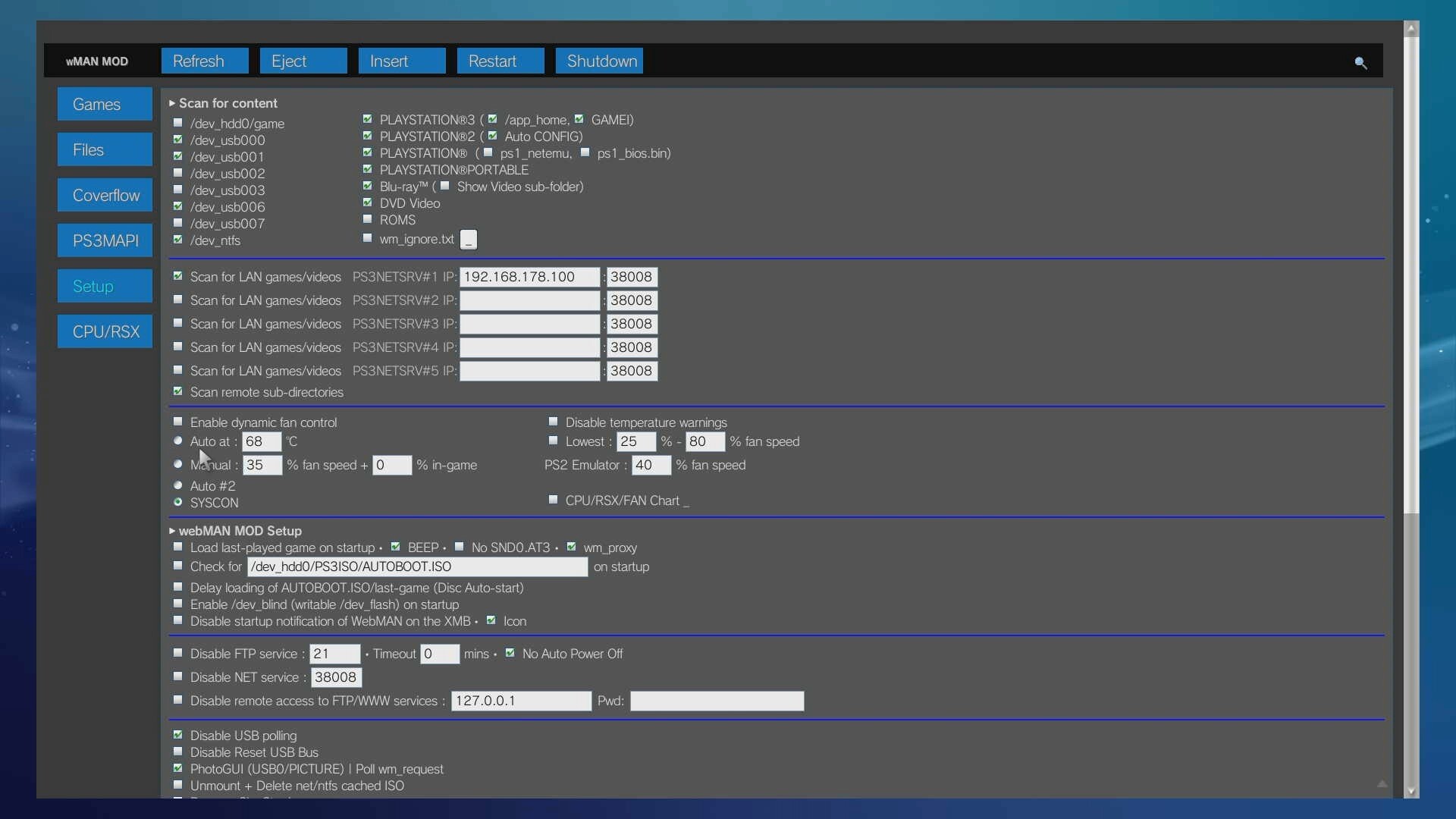The image size is (1456, 819).
Task: Open the CPU/RSX/FAN Chart link
Action: point(622,500)
